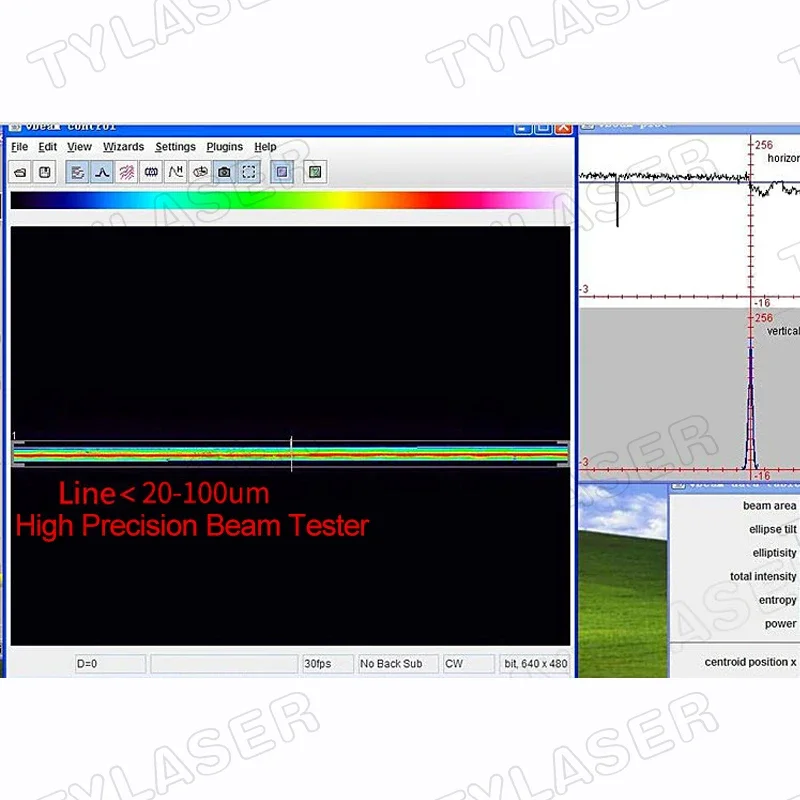Screen dimensions: 800x800
Task: Click the pink wavy contour icon
Action: click(x=127, y=172)
